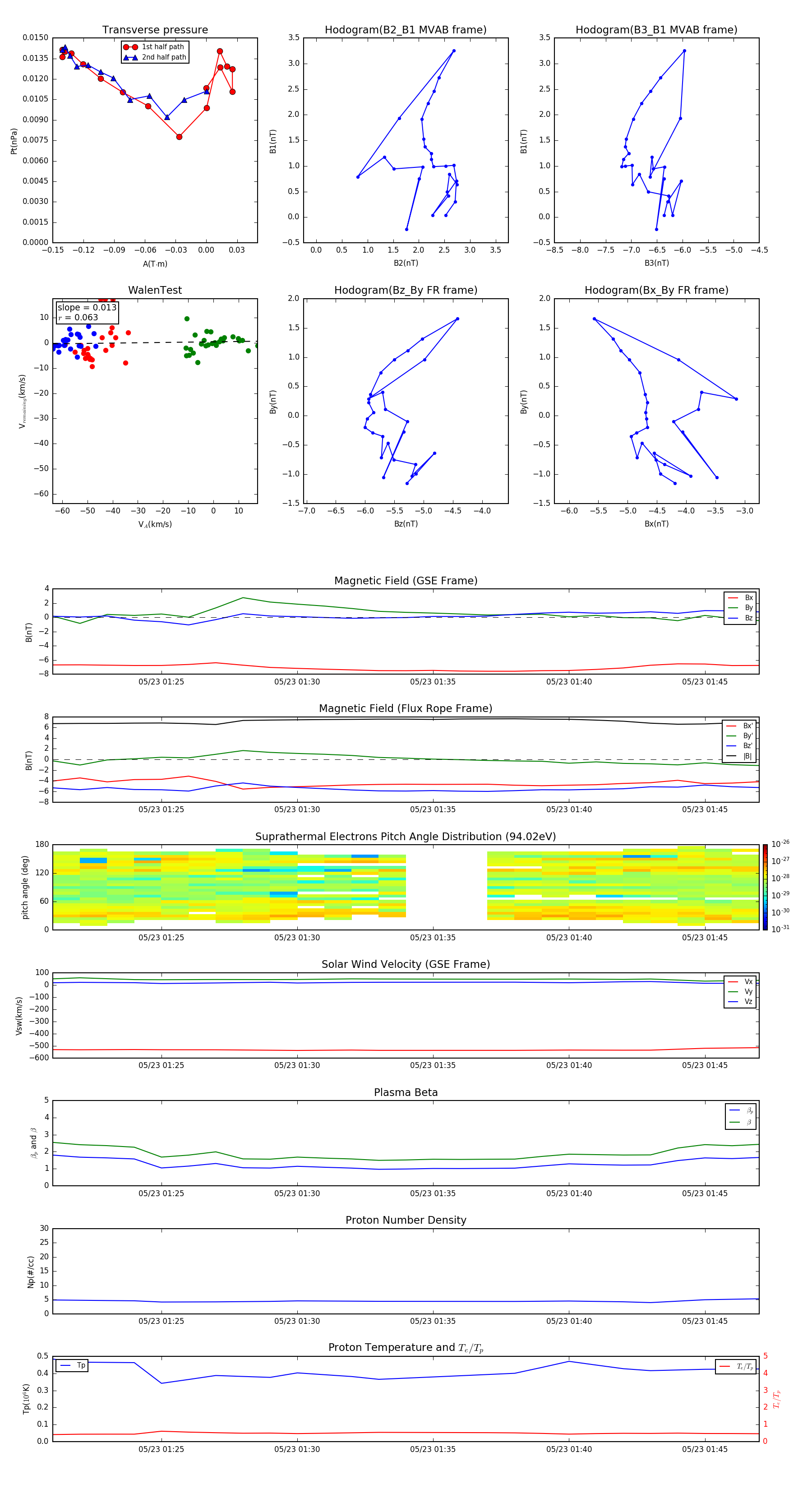Select the "slope = 0.013" annotation
812x1489 pixels.
[87, 308]
